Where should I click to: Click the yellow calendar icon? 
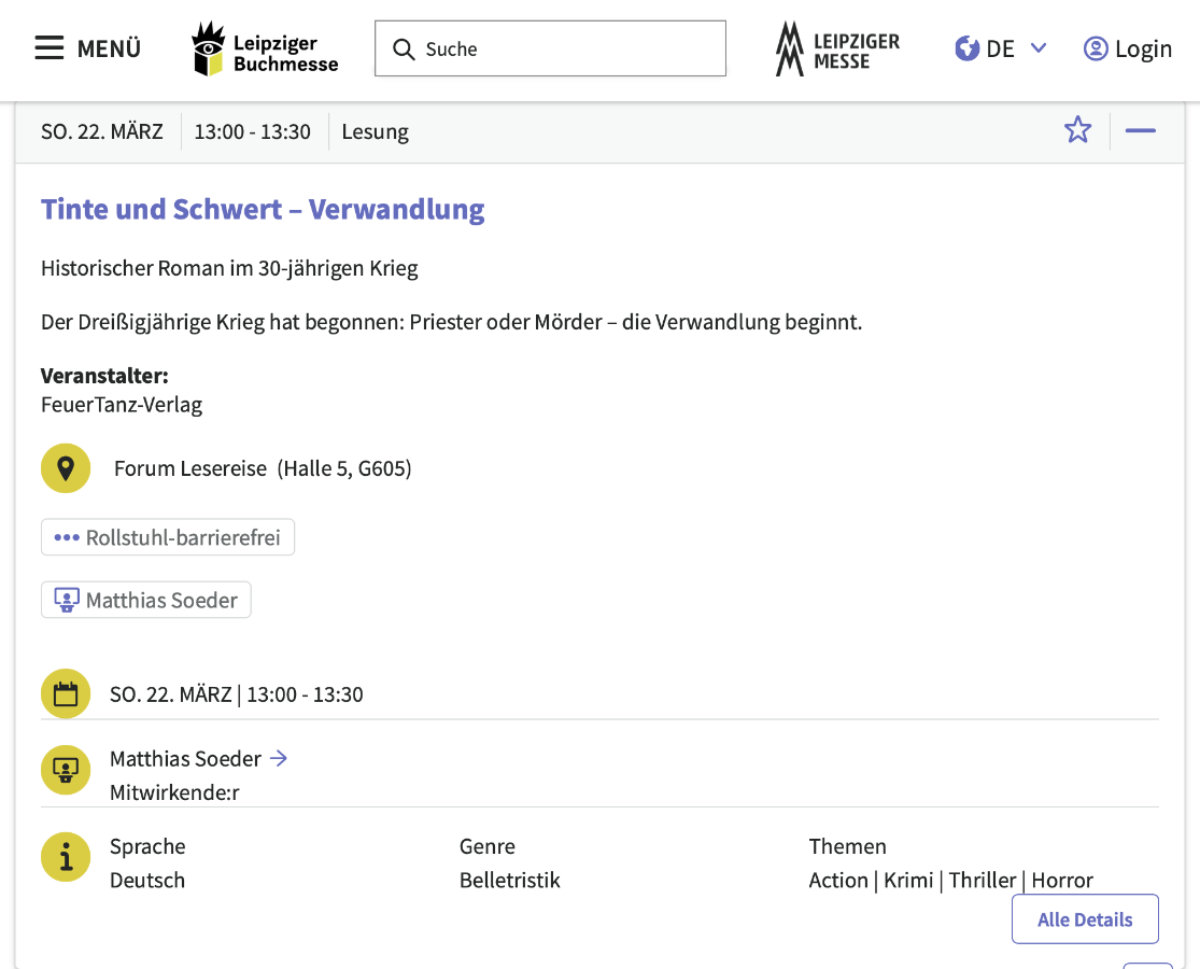click(66, 694)
